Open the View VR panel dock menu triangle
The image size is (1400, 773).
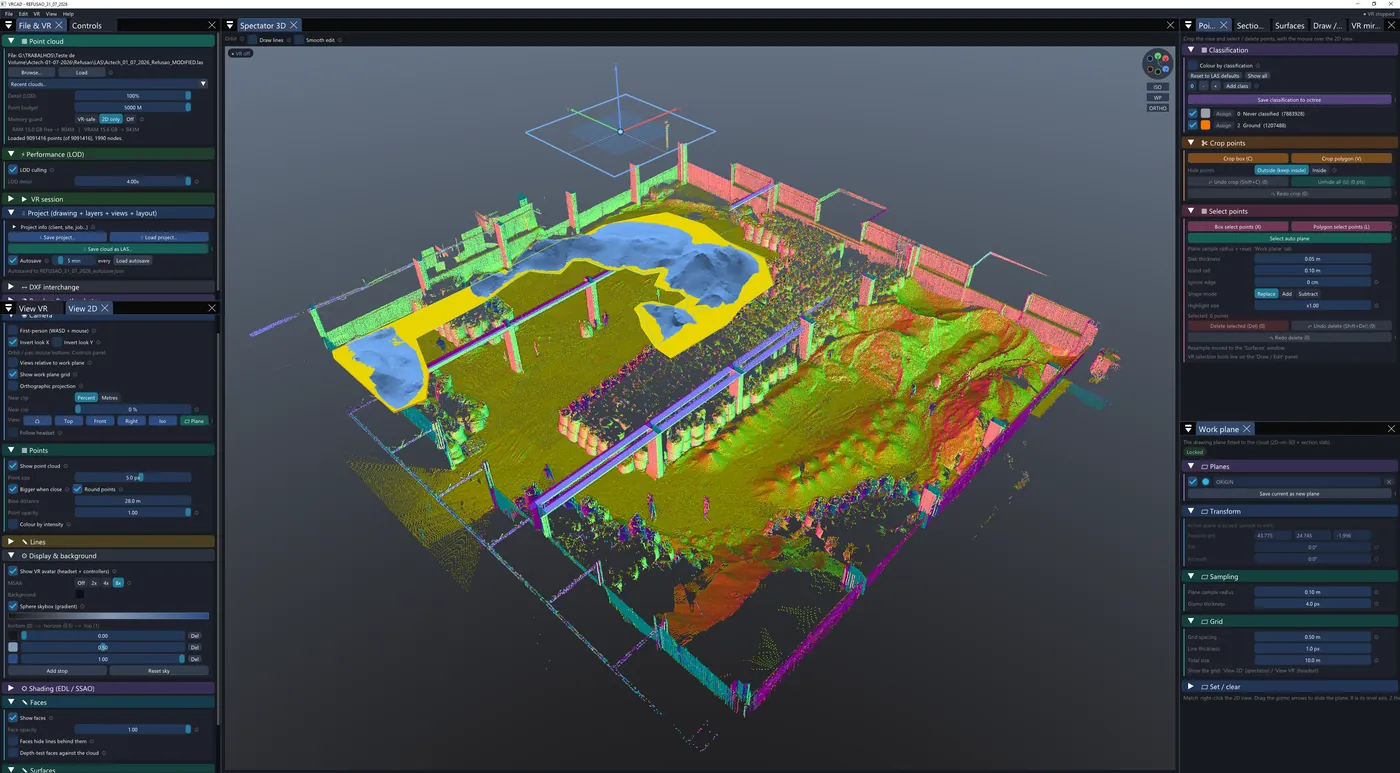click(x=10, y=308)
